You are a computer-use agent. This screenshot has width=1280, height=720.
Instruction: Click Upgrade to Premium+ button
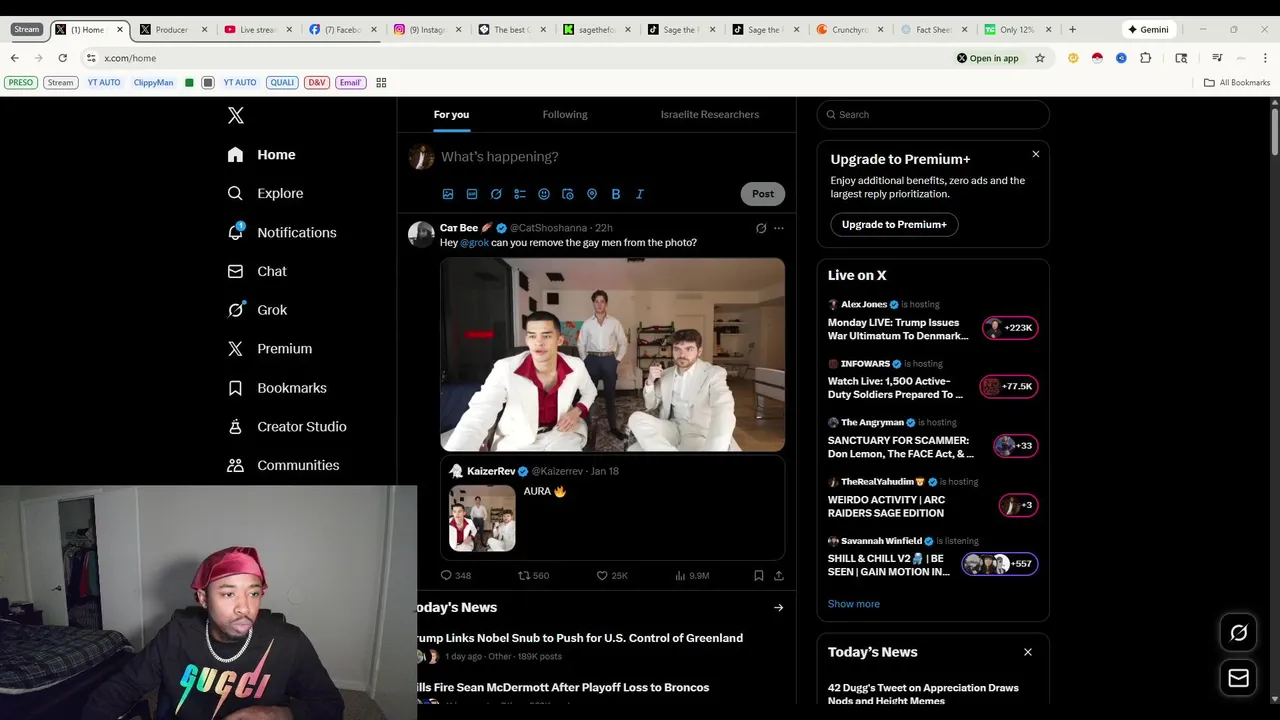point(894,225)
